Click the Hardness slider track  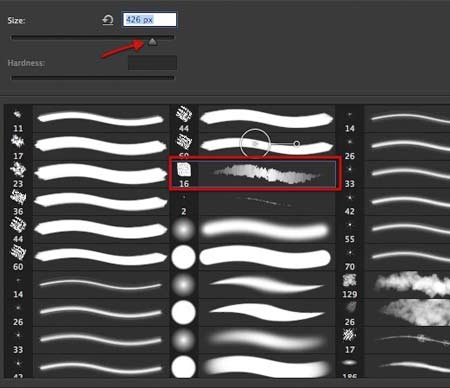coord(93,78)
